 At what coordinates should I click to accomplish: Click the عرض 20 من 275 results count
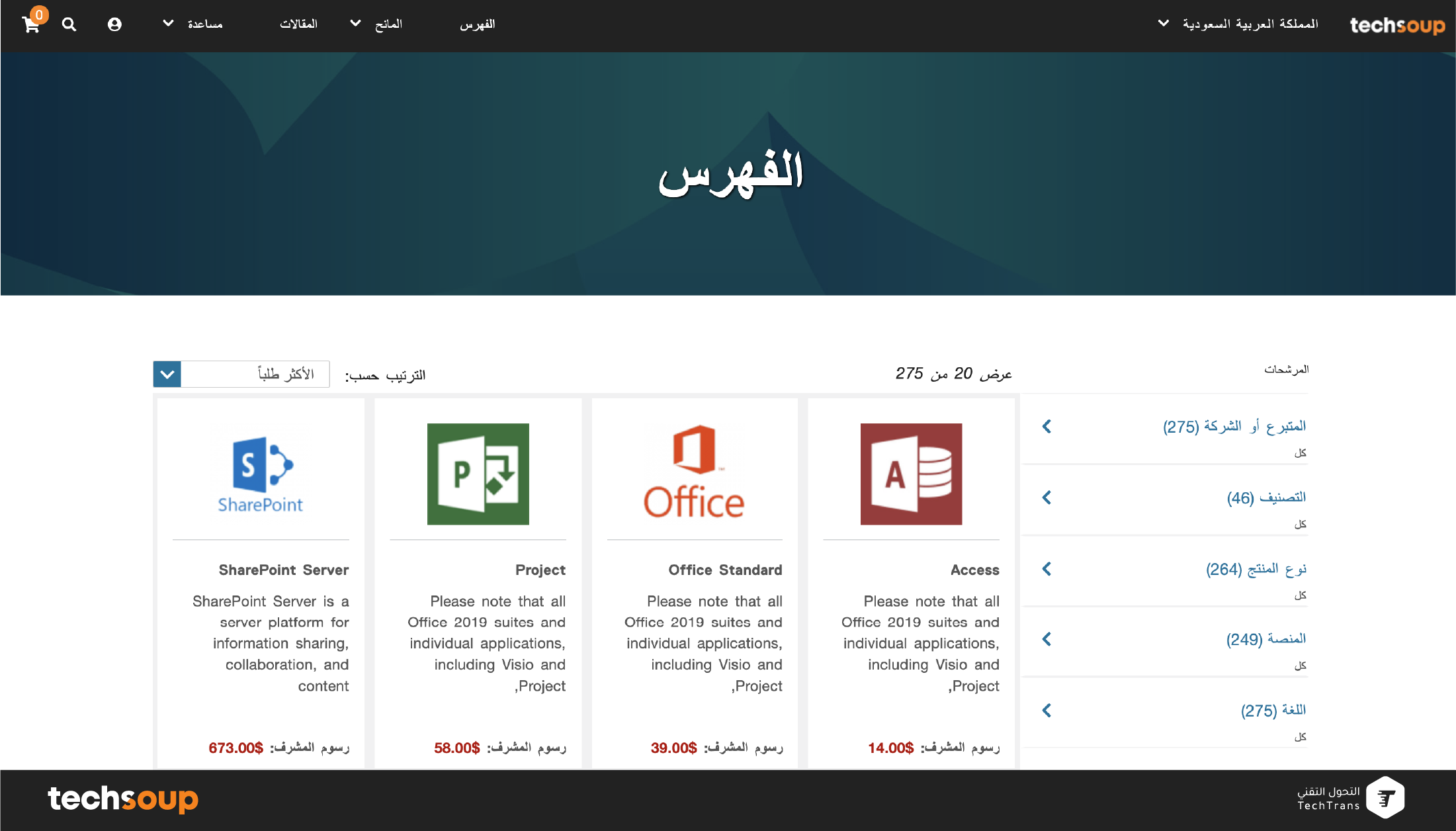(954, 374)
